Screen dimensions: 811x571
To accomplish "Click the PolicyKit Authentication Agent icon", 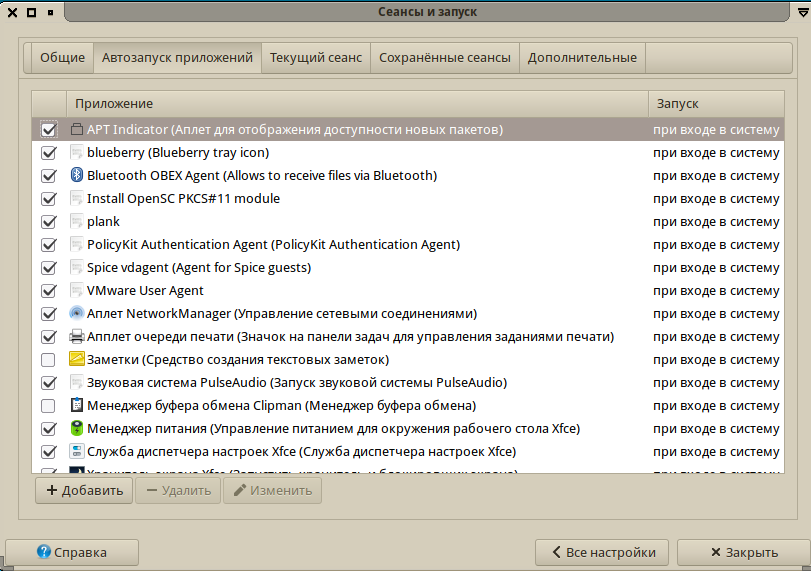I will (77, 245).
